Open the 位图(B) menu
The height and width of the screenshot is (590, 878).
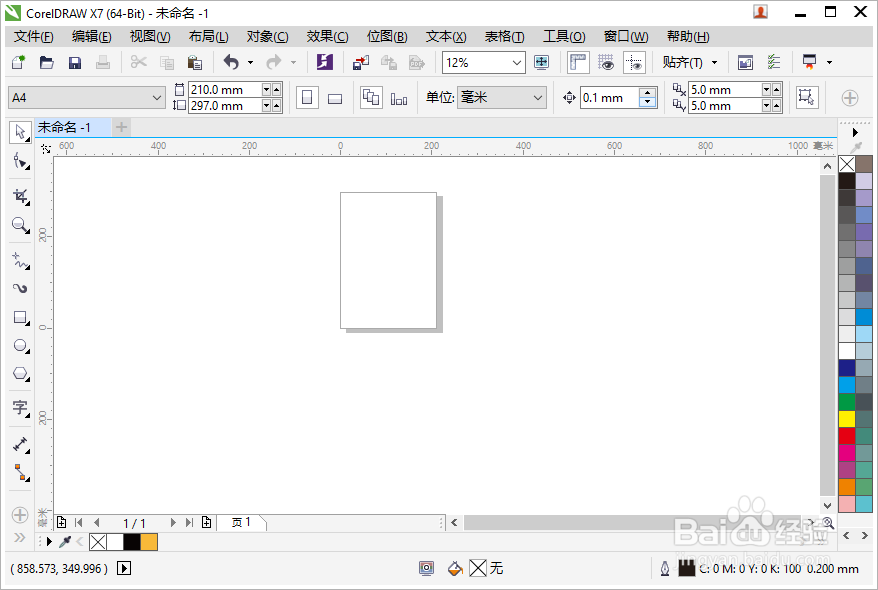[387, 36]
